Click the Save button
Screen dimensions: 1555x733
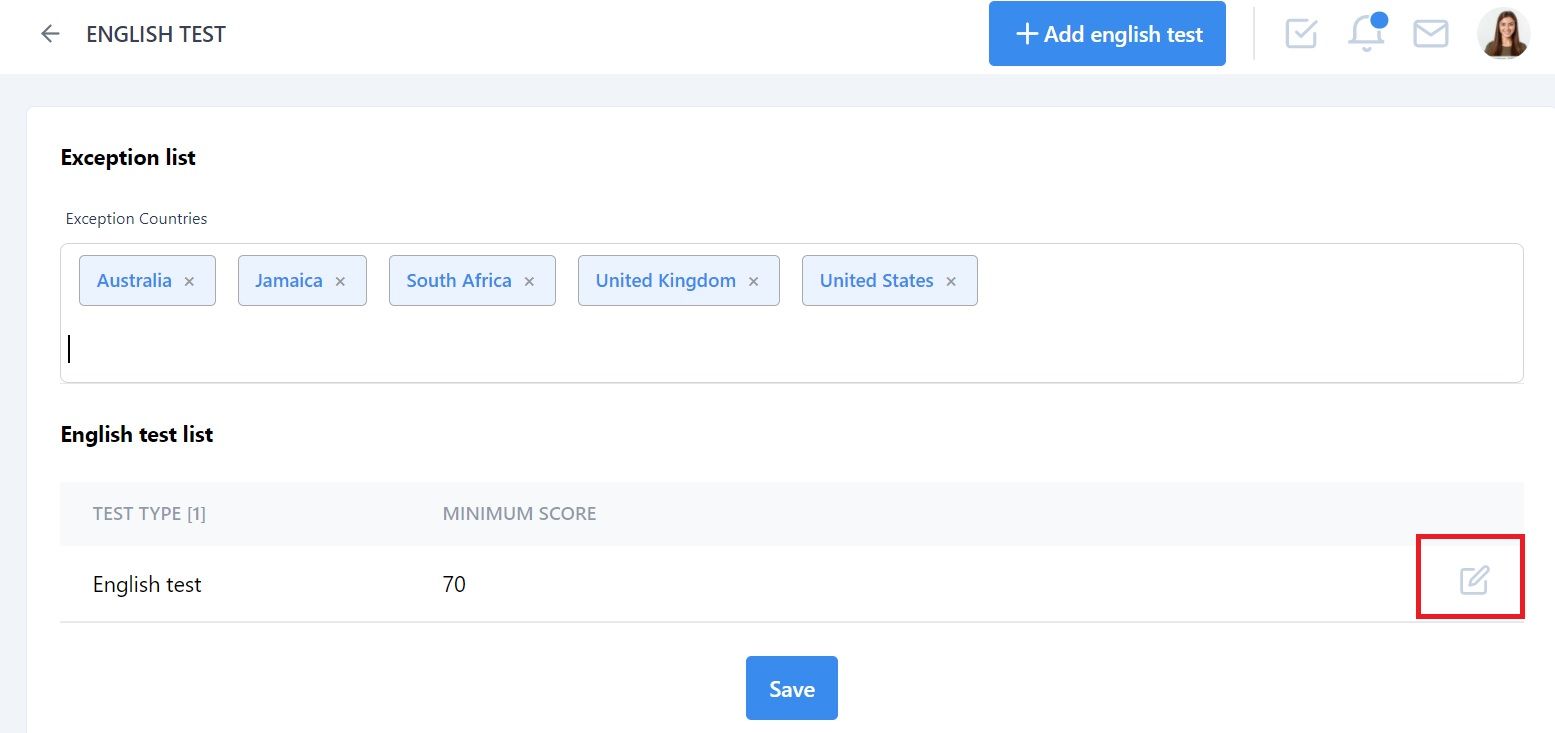792,688
